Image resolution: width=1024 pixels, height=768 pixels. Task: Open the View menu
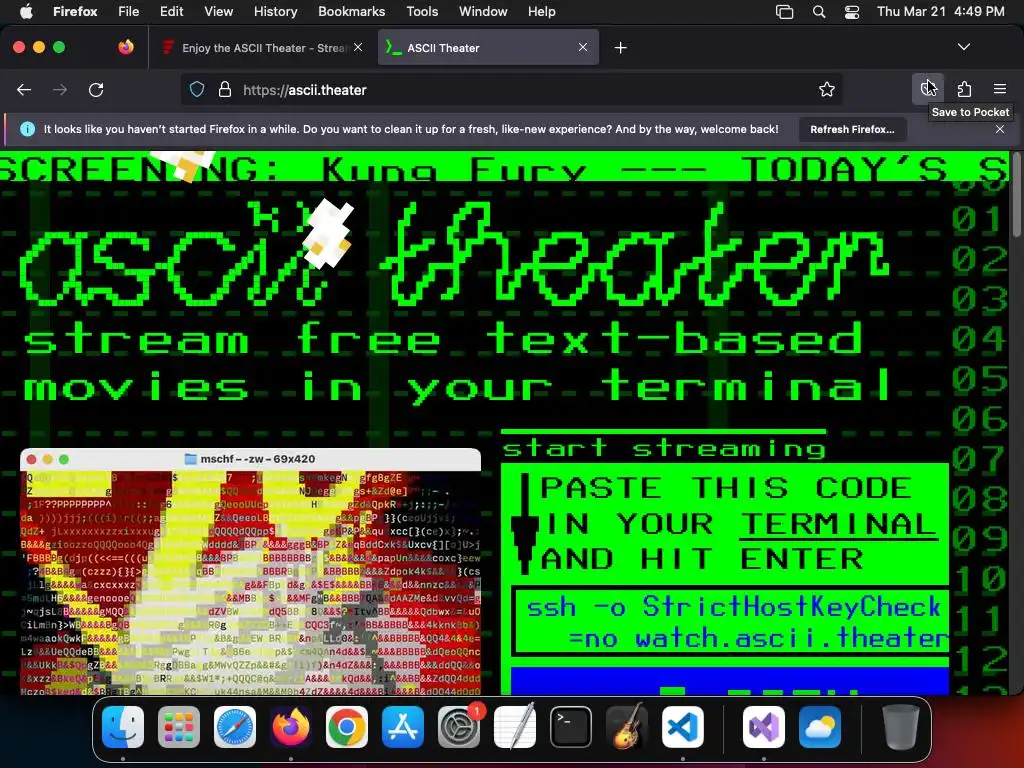click(x=218, y=11)
